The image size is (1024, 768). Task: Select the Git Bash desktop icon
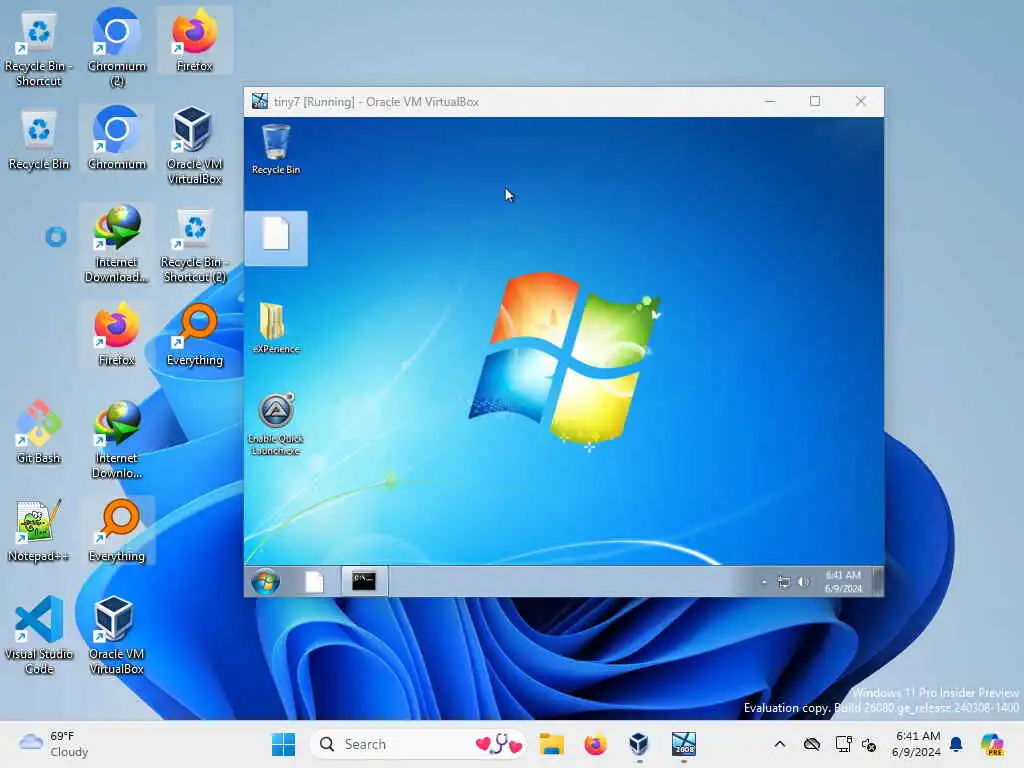click(x=39, y=433)
